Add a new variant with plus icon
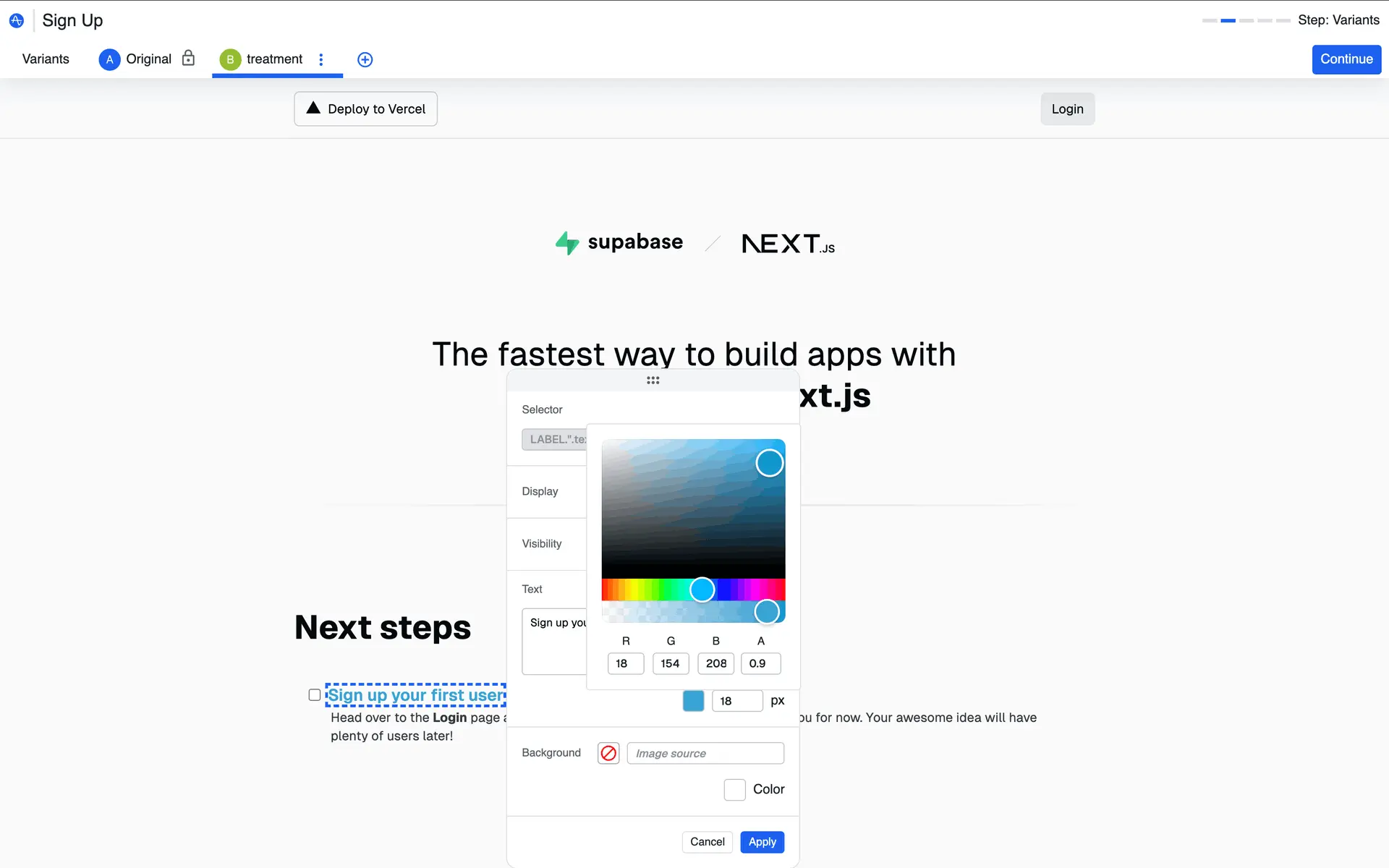 tap(365, 59)
